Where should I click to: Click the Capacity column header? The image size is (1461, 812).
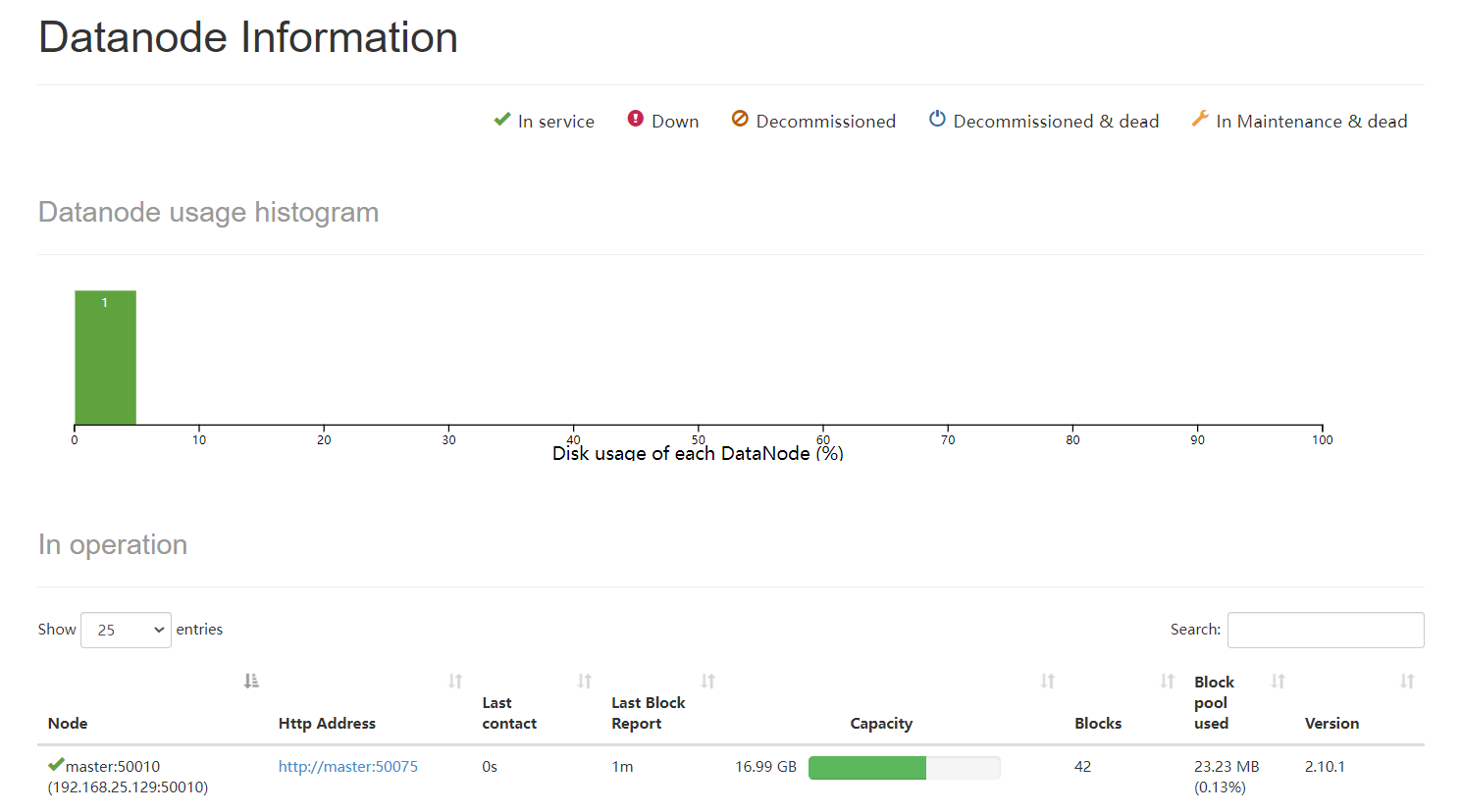tap(881, 723)
